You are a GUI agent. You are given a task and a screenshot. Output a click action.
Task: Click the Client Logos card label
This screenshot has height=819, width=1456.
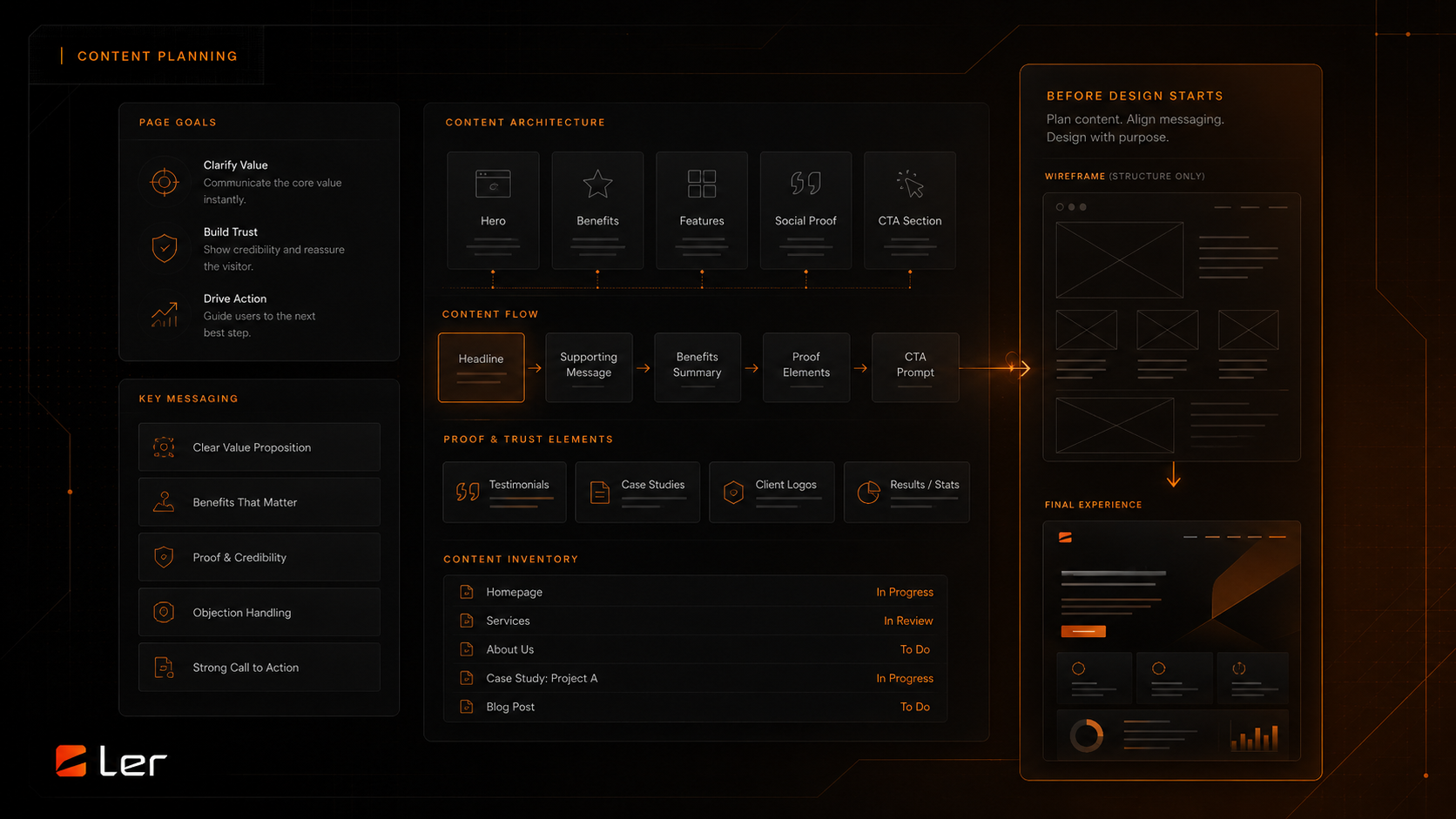click(x=786, y=485)
